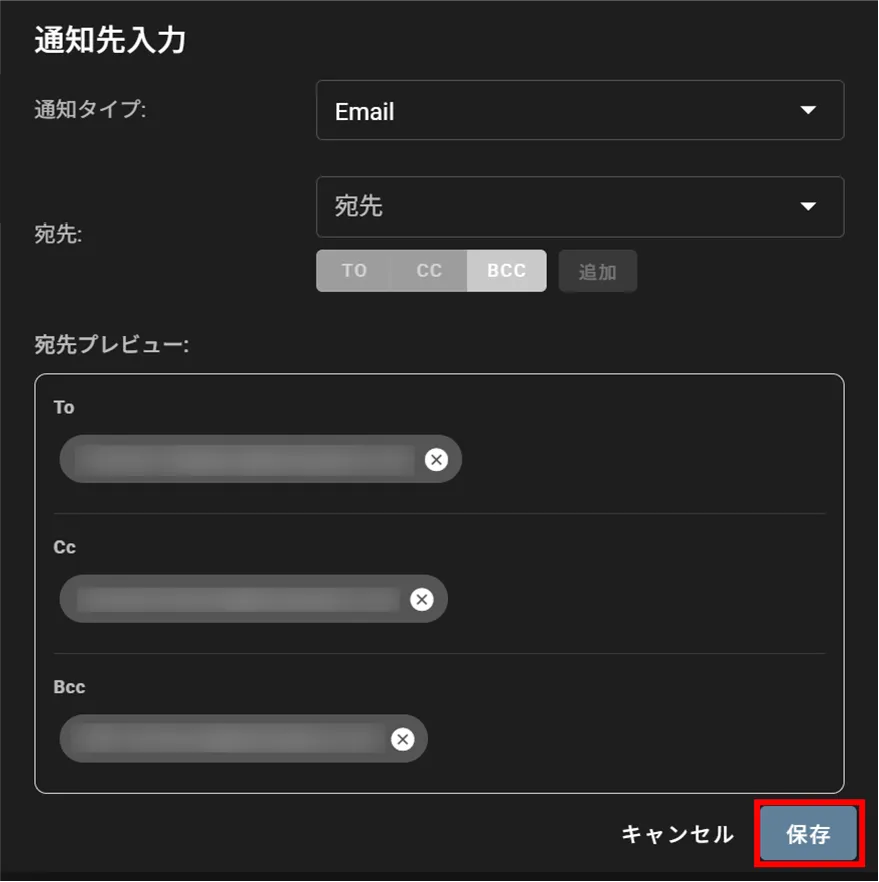
Task: Cancel with the キャンセル button
Action: [677, 834]
